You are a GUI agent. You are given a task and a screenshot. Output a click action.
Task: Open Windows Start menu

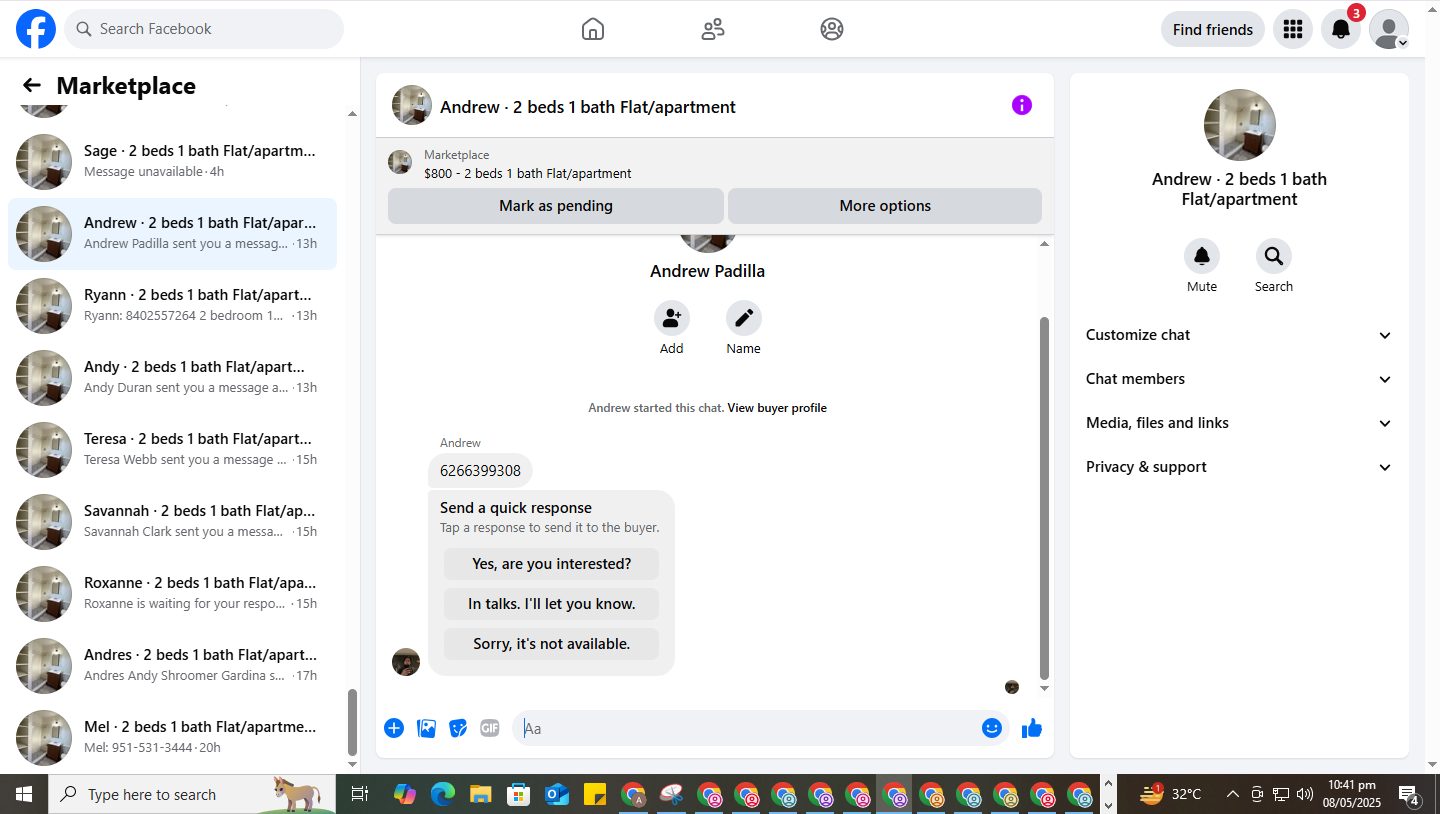pos(24,794)
